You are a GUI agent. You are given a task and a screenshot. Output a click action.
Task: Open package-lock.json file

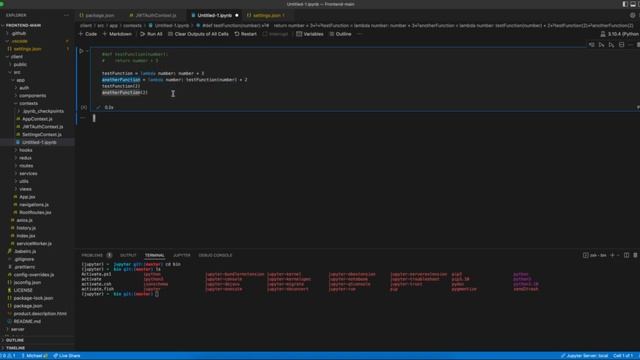pos(33,298)
